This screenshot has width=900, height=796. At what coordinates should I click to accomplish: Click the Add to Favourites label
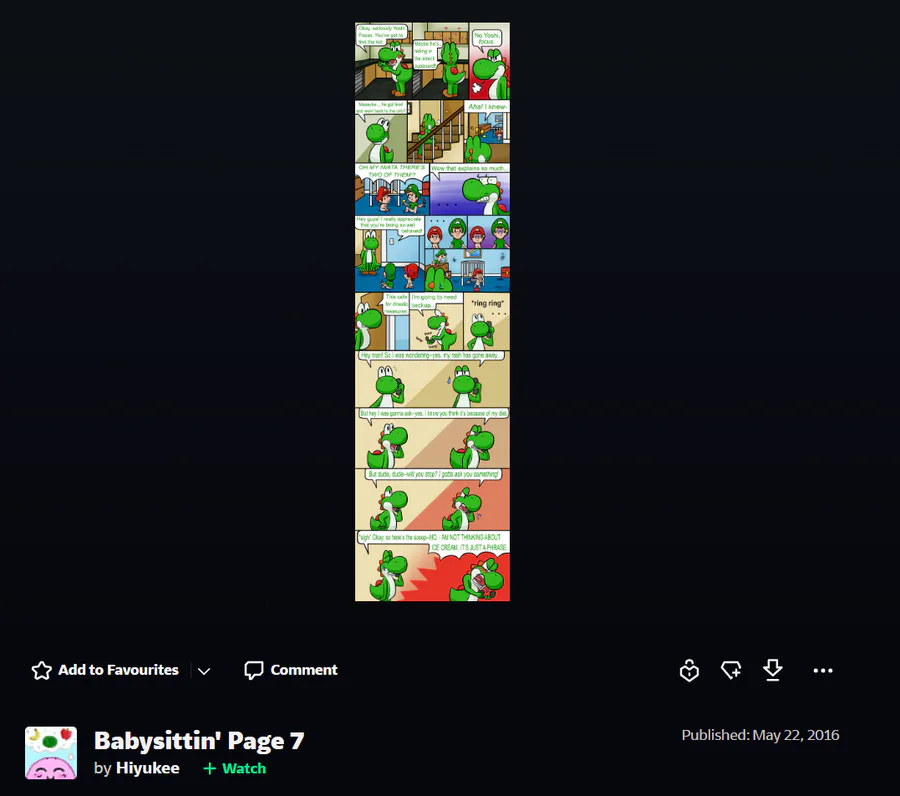pyautogui.click(x=118, y=670)
